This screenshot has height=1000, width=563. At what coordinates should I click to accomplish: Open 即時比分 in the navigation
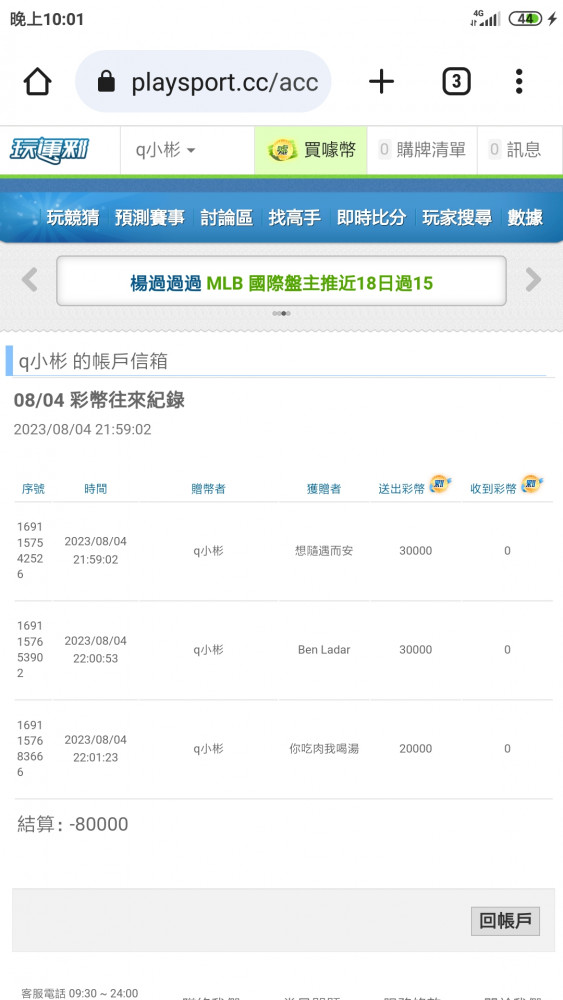[x=371, y=217]
